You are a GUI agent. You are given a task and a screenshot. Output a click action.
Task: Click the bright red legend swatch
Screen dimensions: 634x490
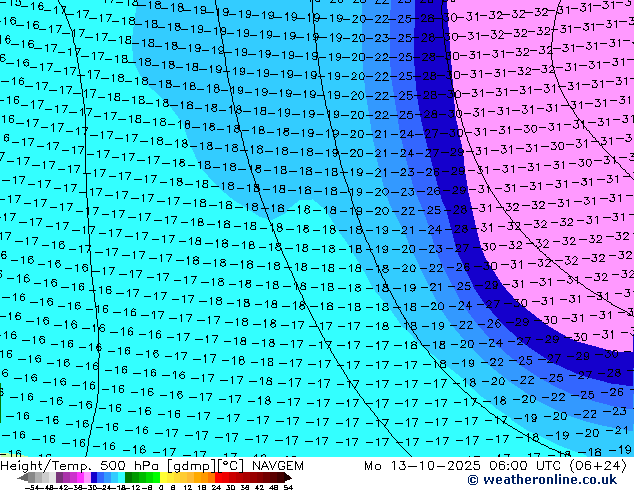point(218,477)
